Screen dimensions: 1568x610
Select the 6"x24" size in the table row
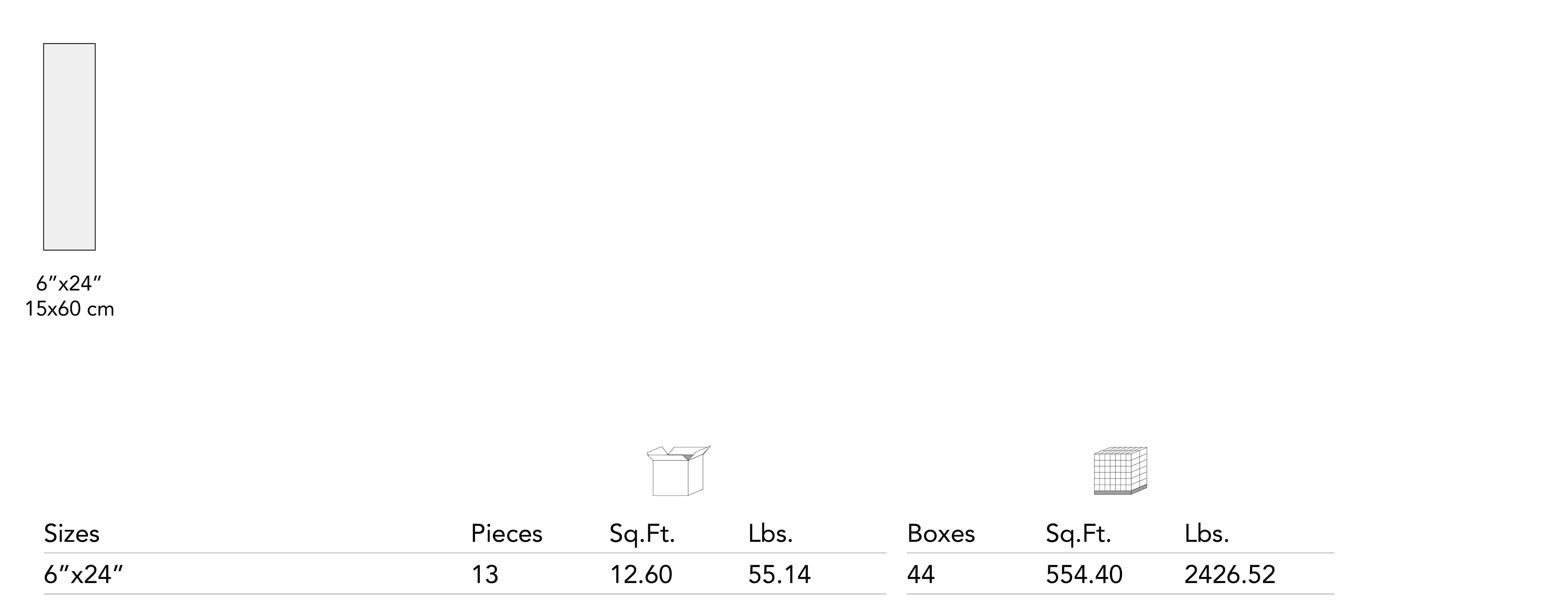83,575
